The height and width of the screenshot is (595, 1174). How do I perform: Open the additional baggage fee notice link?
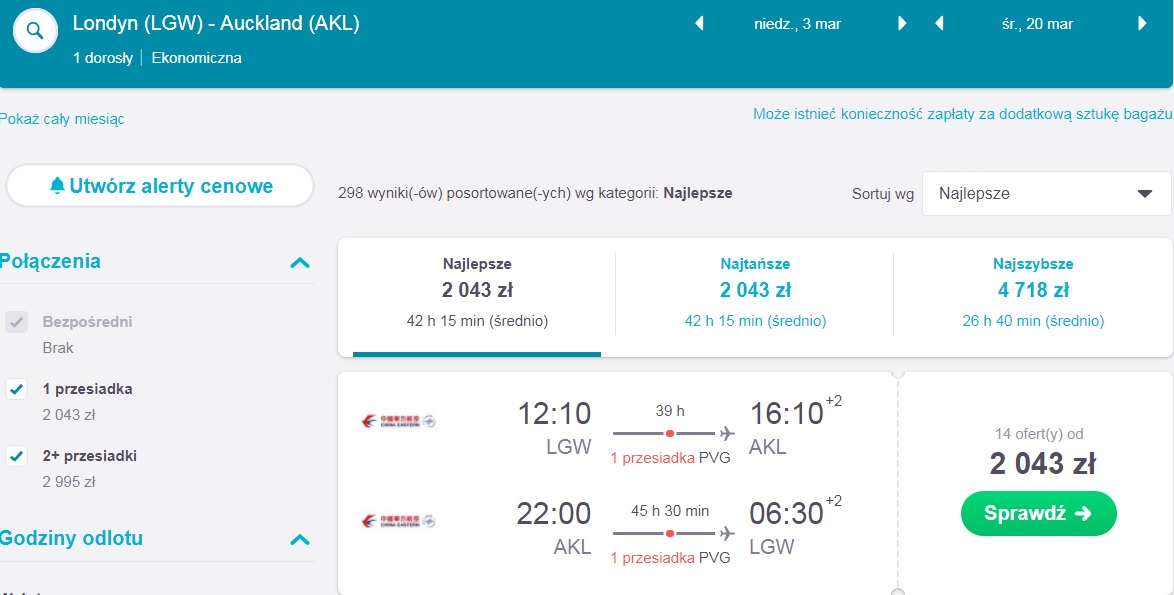point(961,115)
